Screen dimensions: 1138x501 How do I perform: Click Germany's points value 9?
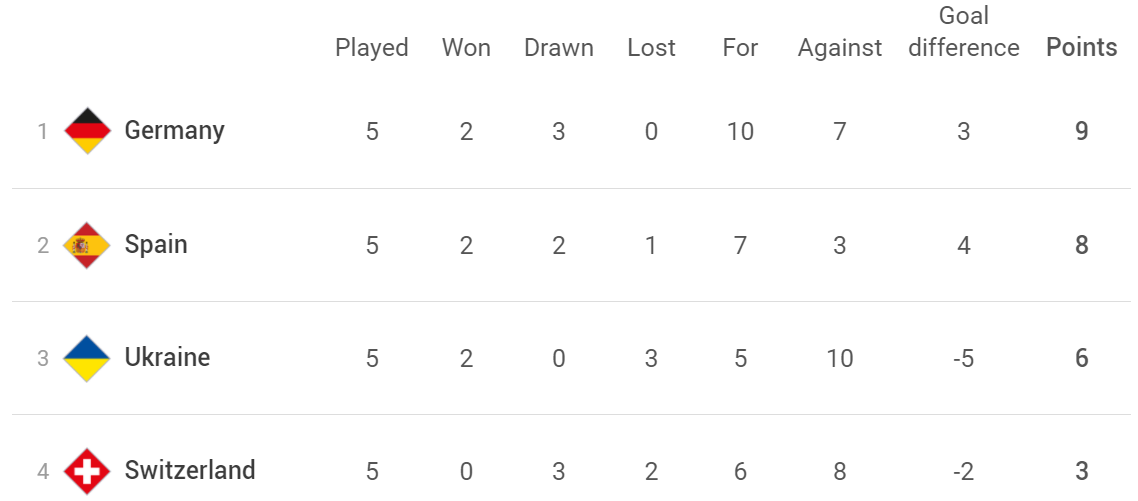coord(1081,131)
